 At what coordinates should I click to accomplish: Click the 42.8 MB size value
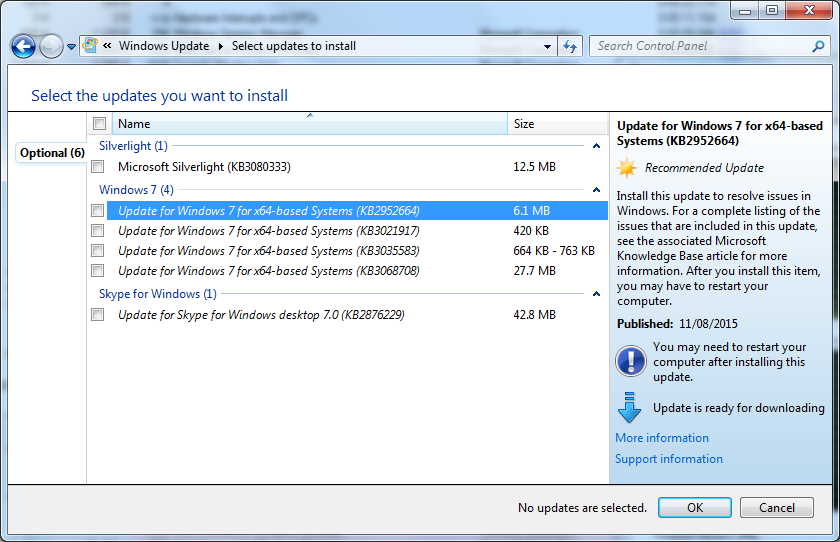coord(534,315)
